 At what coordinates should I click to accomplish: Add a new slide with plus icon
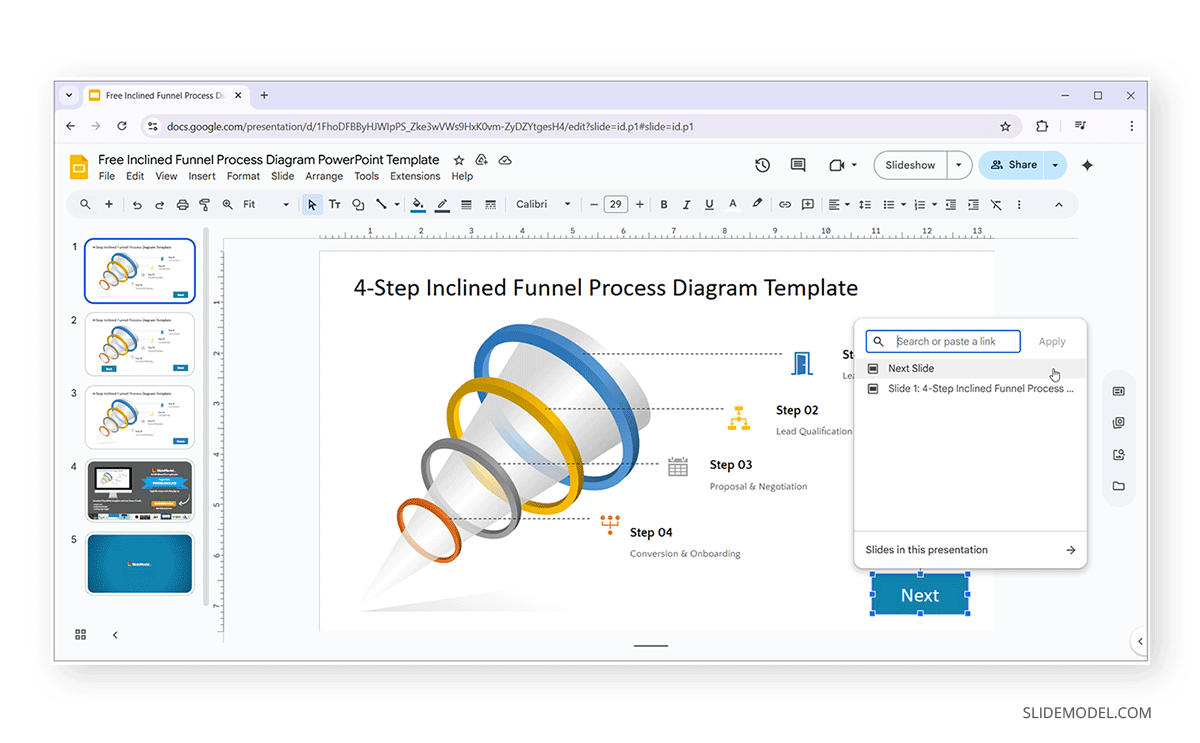pyautogui.click(x=109, y=204)
